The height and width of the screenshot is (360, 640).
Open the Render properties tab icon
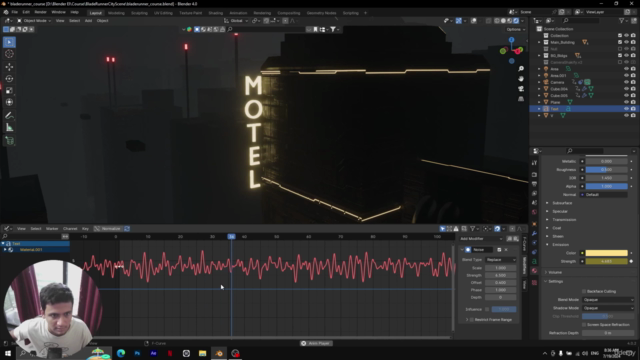(x=534, y=174)
